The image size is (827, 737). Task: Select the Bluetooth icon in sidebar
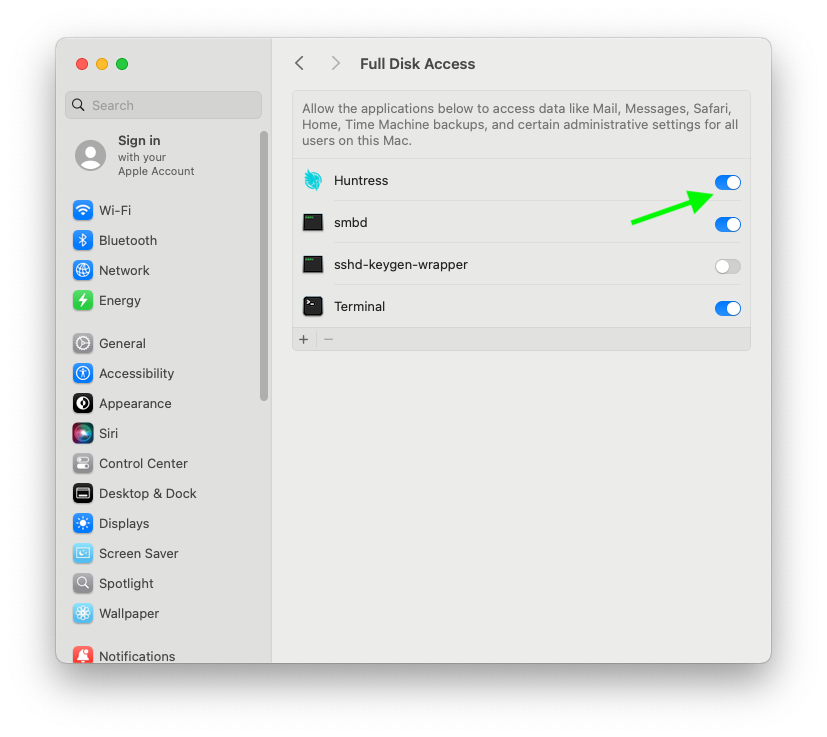click(x=83, y=241)
